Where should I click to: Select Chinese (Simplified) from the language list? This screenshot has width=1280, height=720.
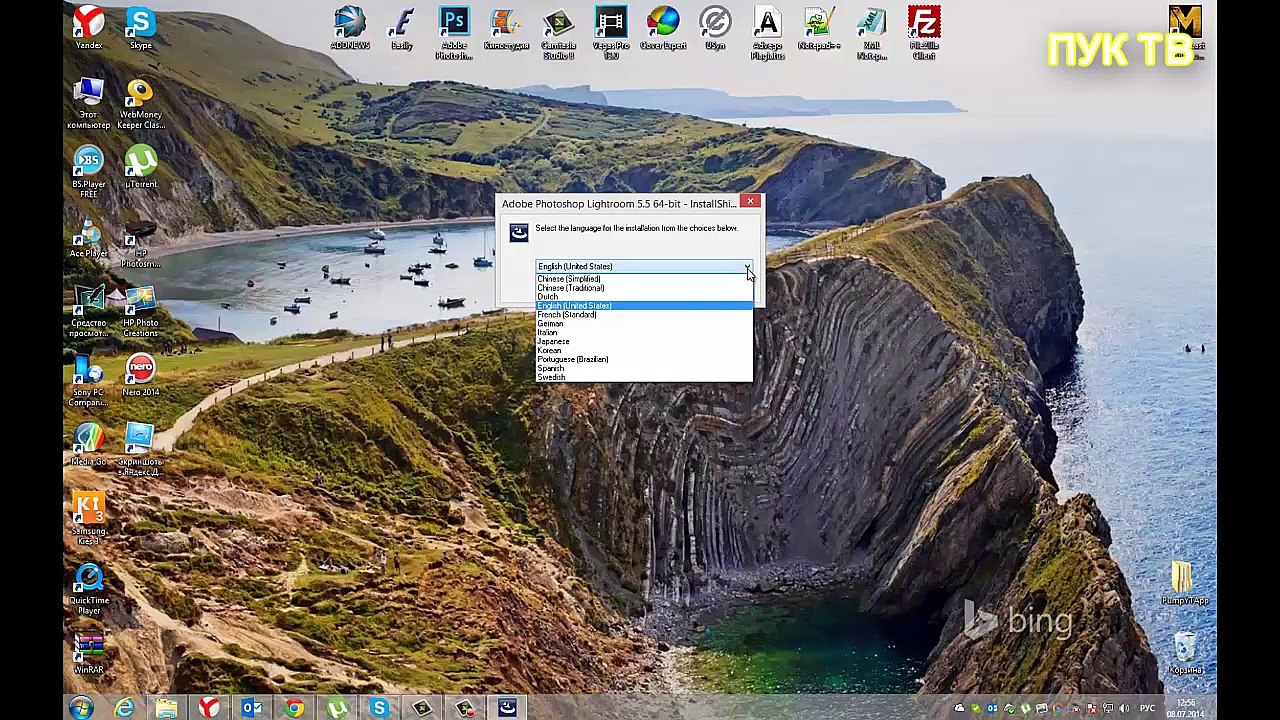click(644, 279)
